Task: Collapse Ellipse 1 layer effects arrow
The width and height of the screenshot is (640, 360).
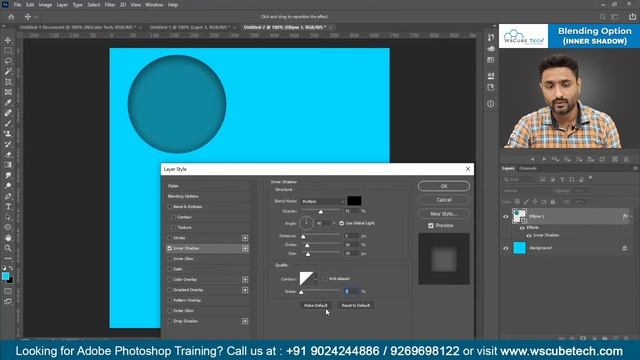Action: point(631,216)
